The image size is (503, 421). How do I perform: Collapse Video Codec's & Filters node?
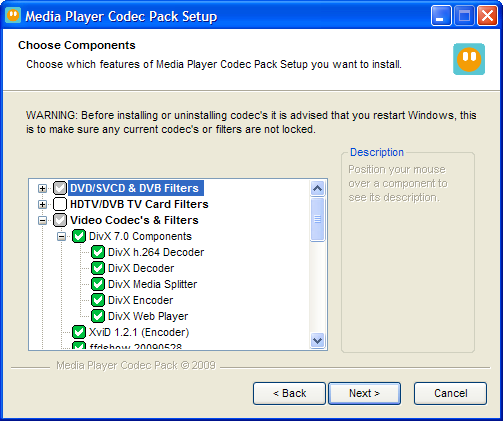click(42, 220)
